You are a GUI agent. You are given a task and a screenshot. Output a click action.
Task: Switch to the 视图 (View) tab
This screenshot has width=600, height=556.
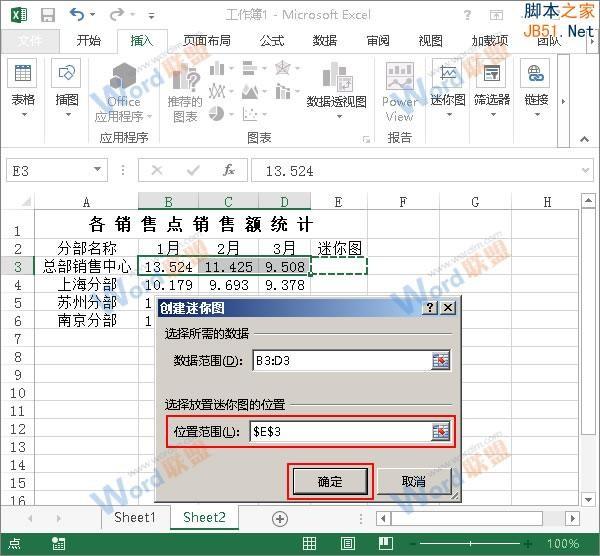(431, 40)
